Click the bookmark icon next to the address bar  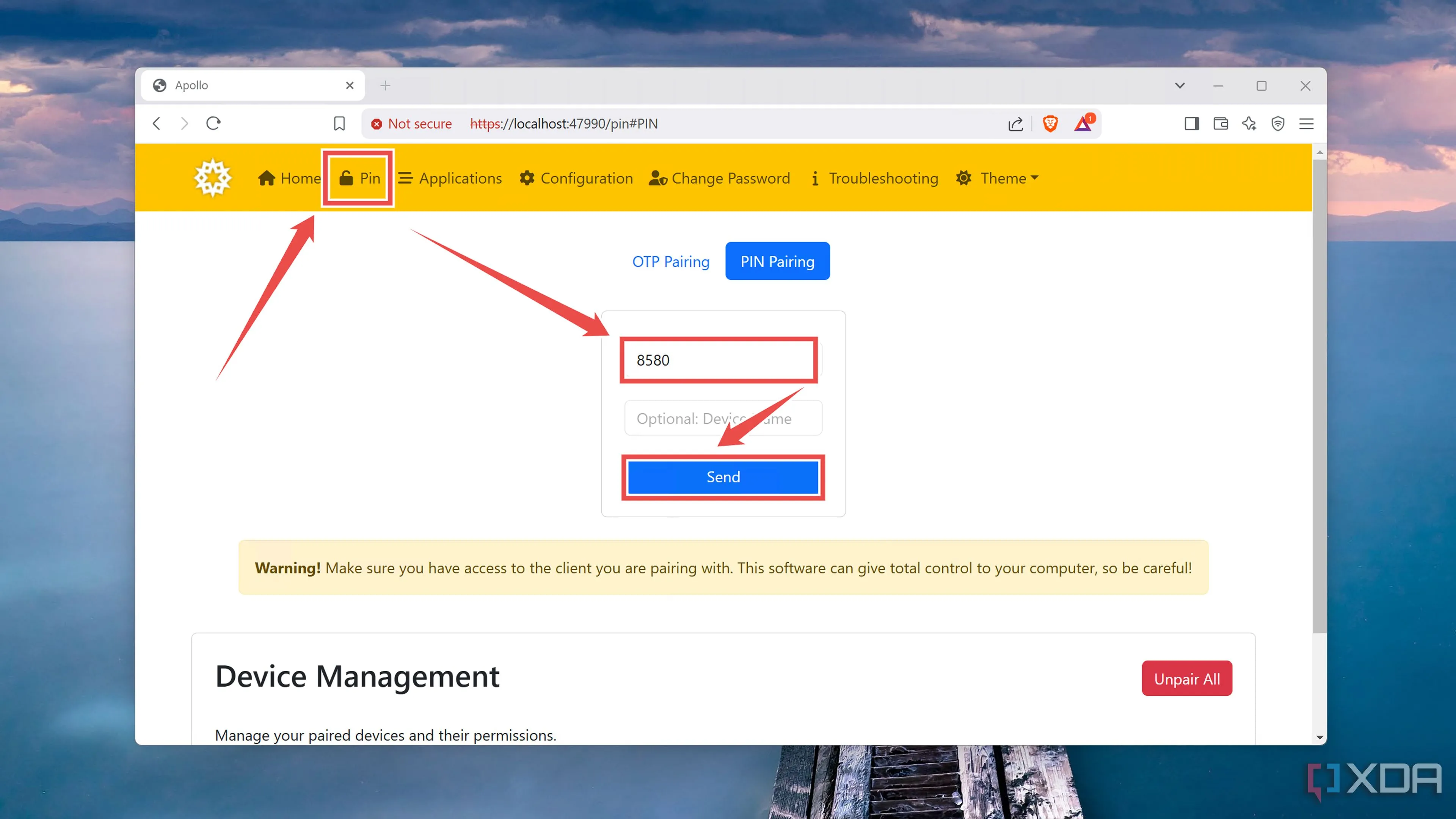339,123
